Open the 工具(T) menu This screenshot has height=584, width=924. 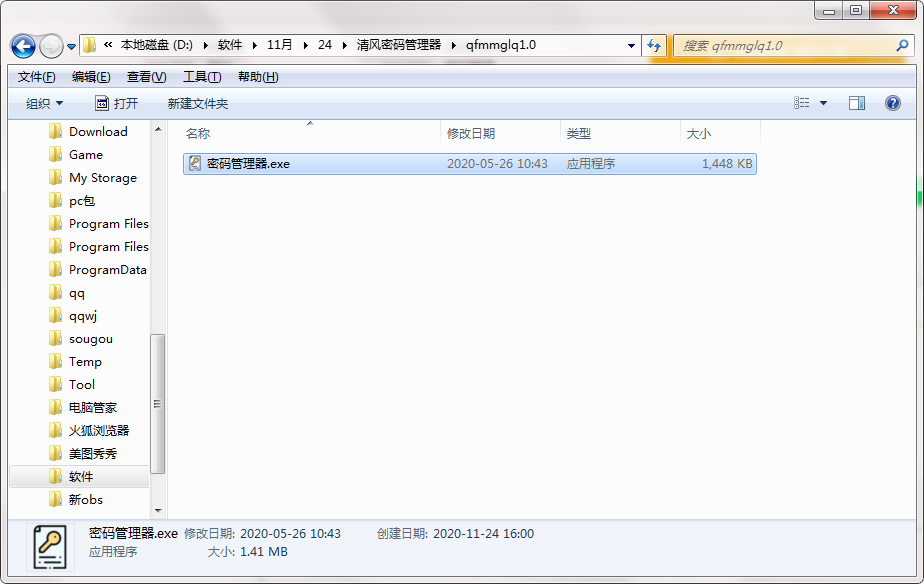202,77
